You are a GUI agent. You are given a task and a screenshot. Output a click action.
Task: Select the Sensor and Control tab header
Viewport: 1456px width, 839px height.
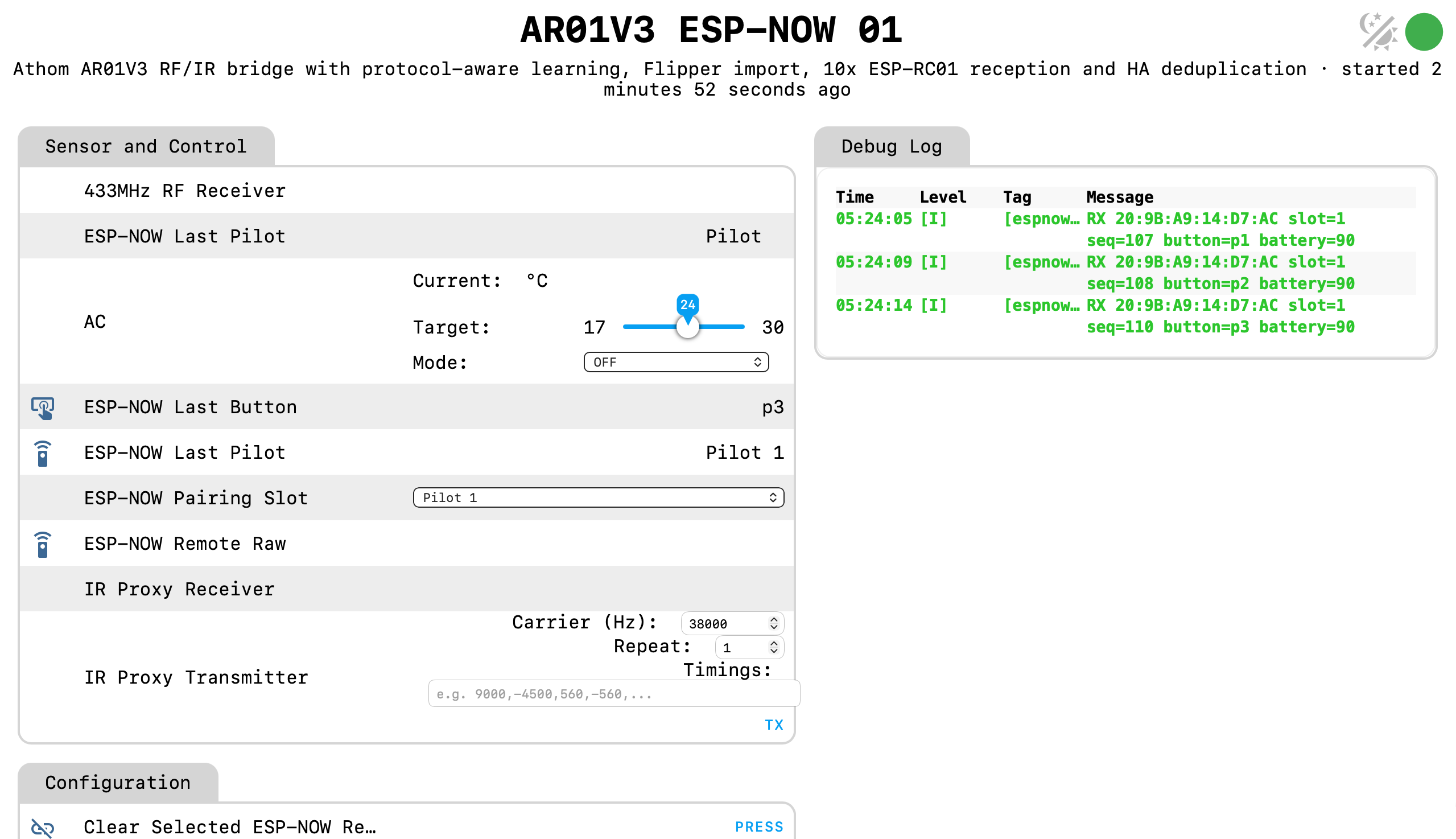[x=146, y=146]
